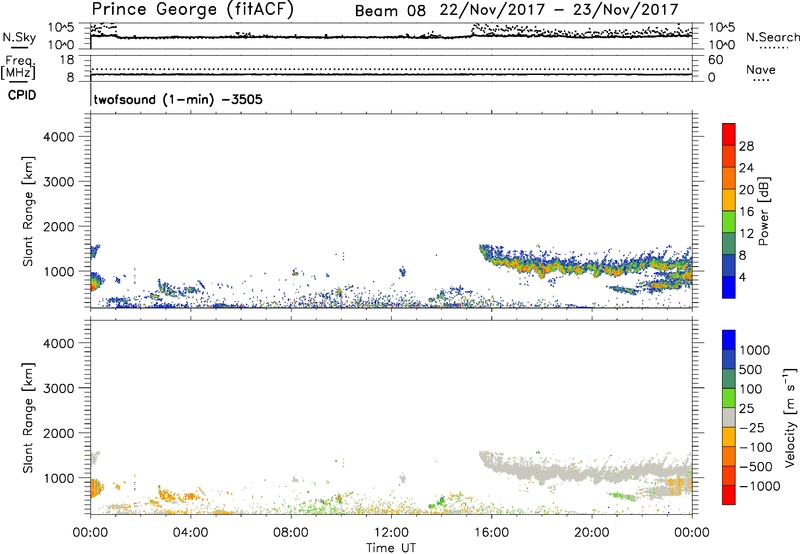Click the "60" Nave axis tick on right
The image size is (800, 554).
[716, 60]
